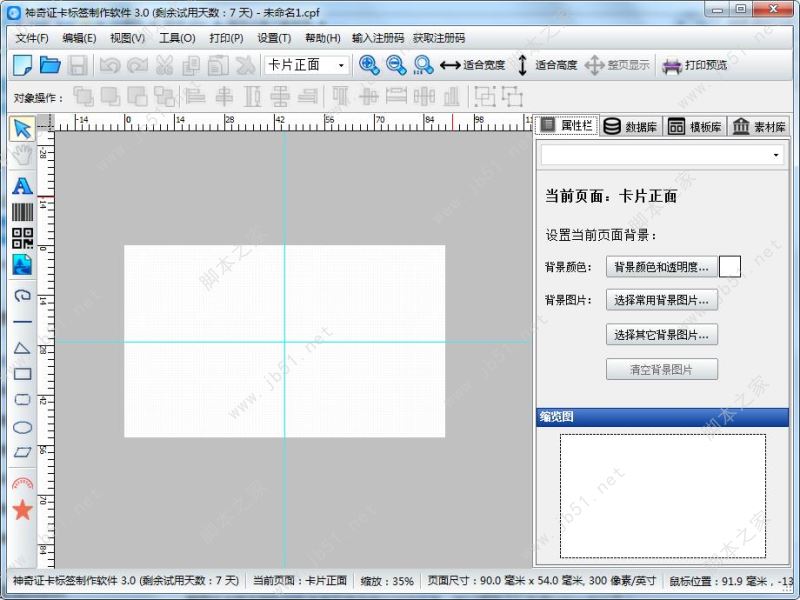Open the 工具(O) menu
This screenshot has height=600, width=800.
177,38
